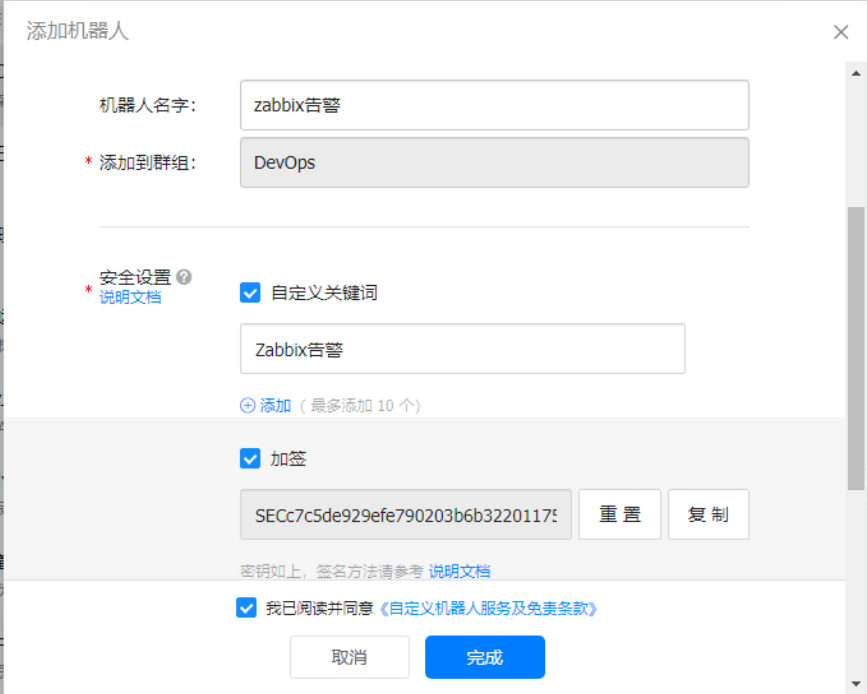Toggle the 我已阅读并同意 checkbox
Image resolution: width=867 pixels, height=694 pixels.
tap(246, 608)
